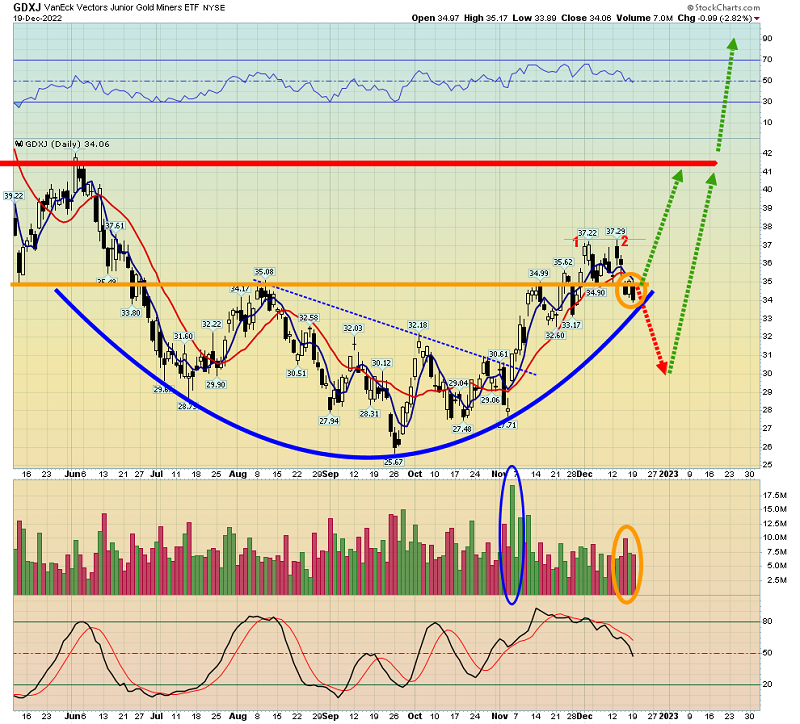Click the 37.61 price label
The height and width of the screenshot is (724, 800).
pyautogui.click(x=115, y=226)
